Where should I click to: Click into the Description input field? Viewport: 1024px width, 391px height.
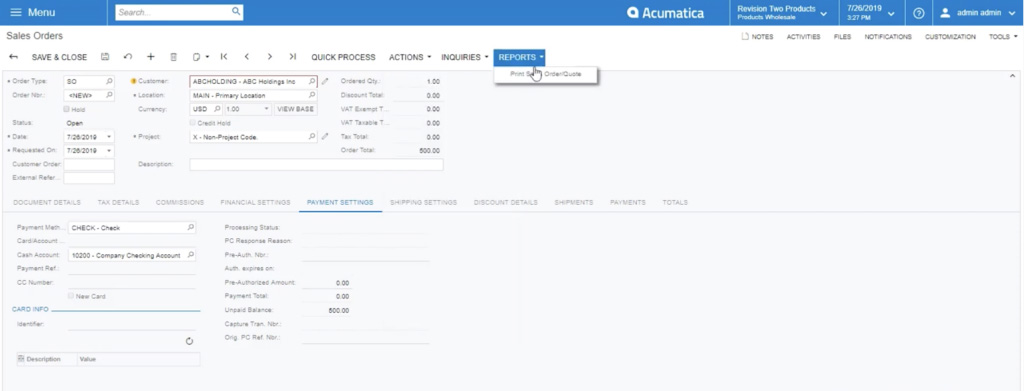316,164
